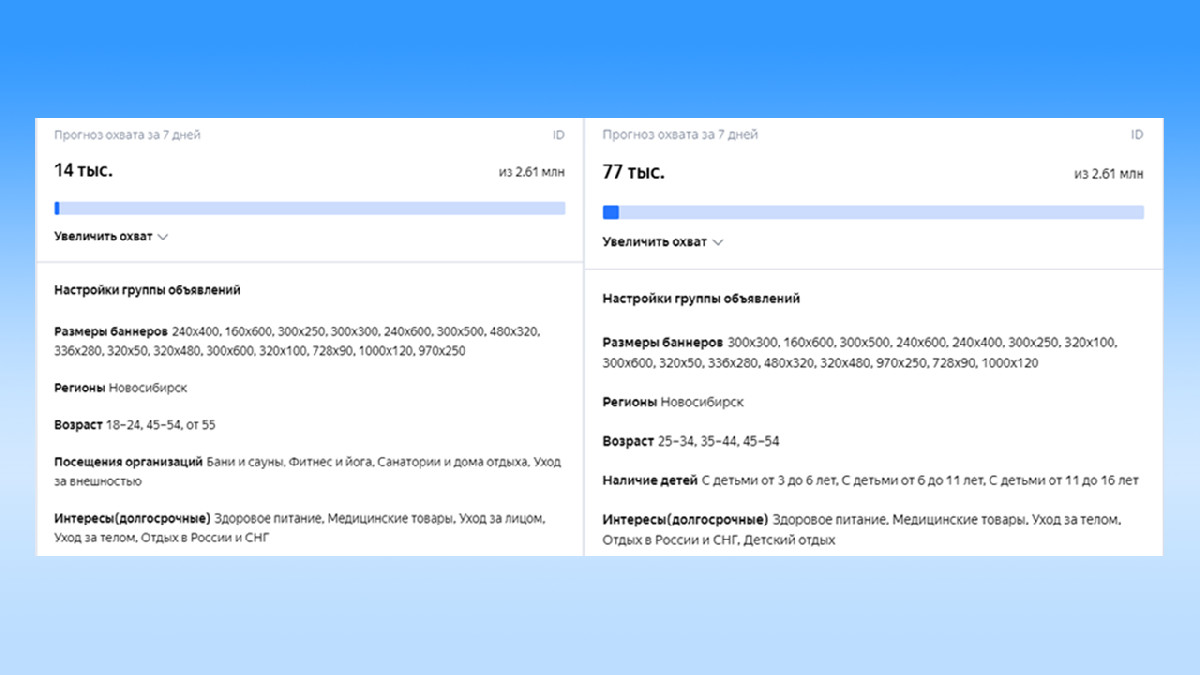
Task: Click "Новосибирск" region in 14 тыс. panel
Action: tap(148, 388)
